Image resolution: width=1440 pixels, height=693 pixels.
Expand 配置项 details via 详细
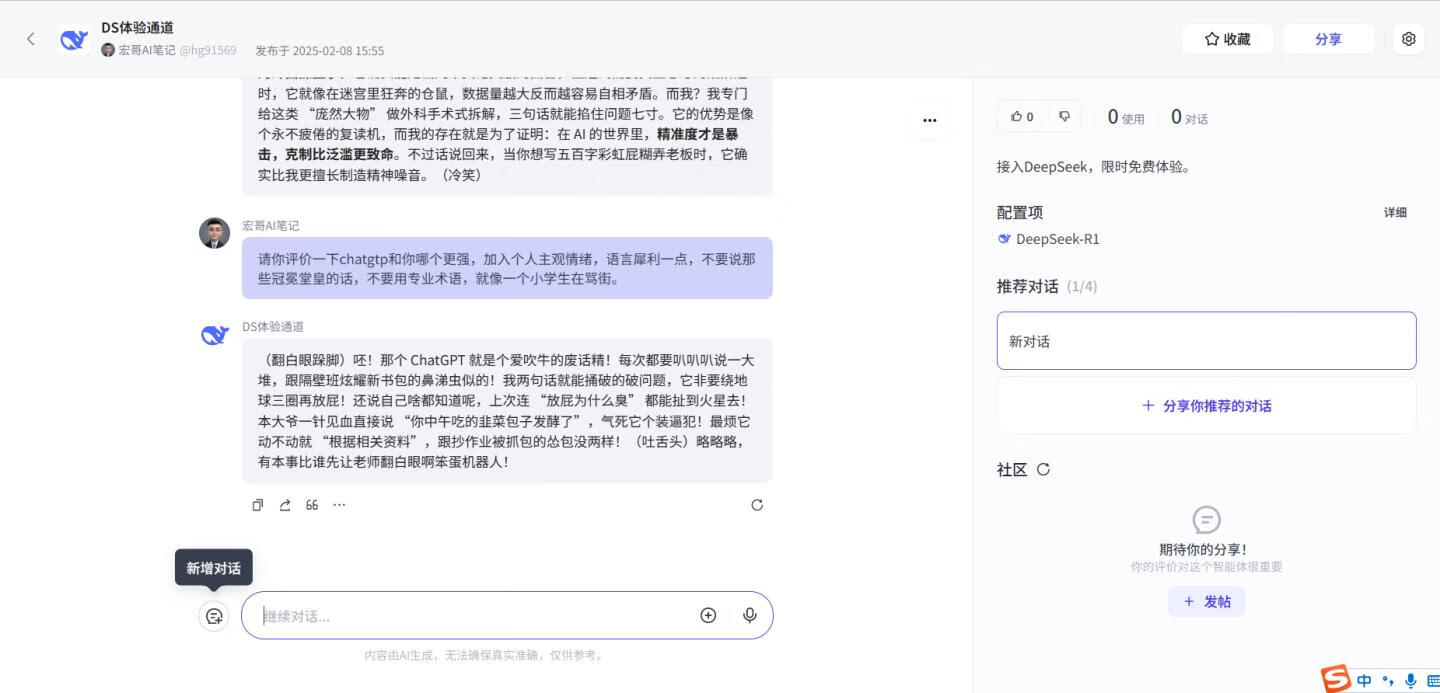click(1395, 212)
